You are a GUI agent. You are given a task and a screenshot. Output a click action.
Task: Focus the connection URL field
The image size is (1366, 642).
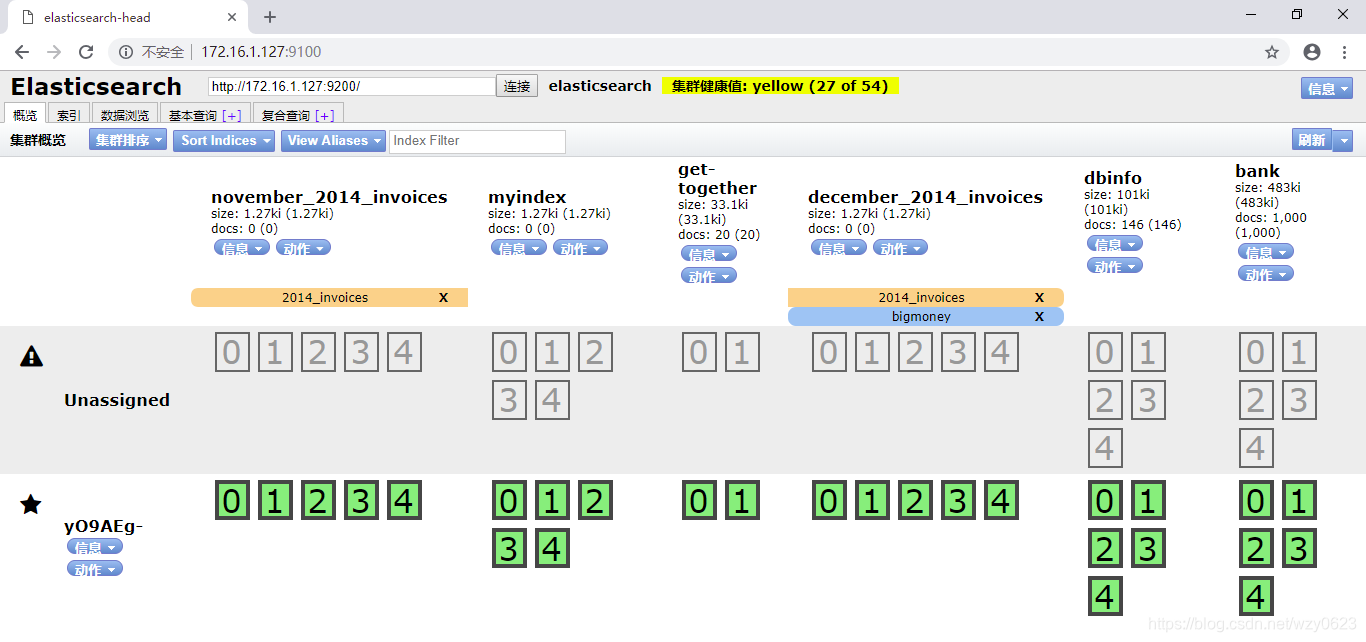point(352,86)
